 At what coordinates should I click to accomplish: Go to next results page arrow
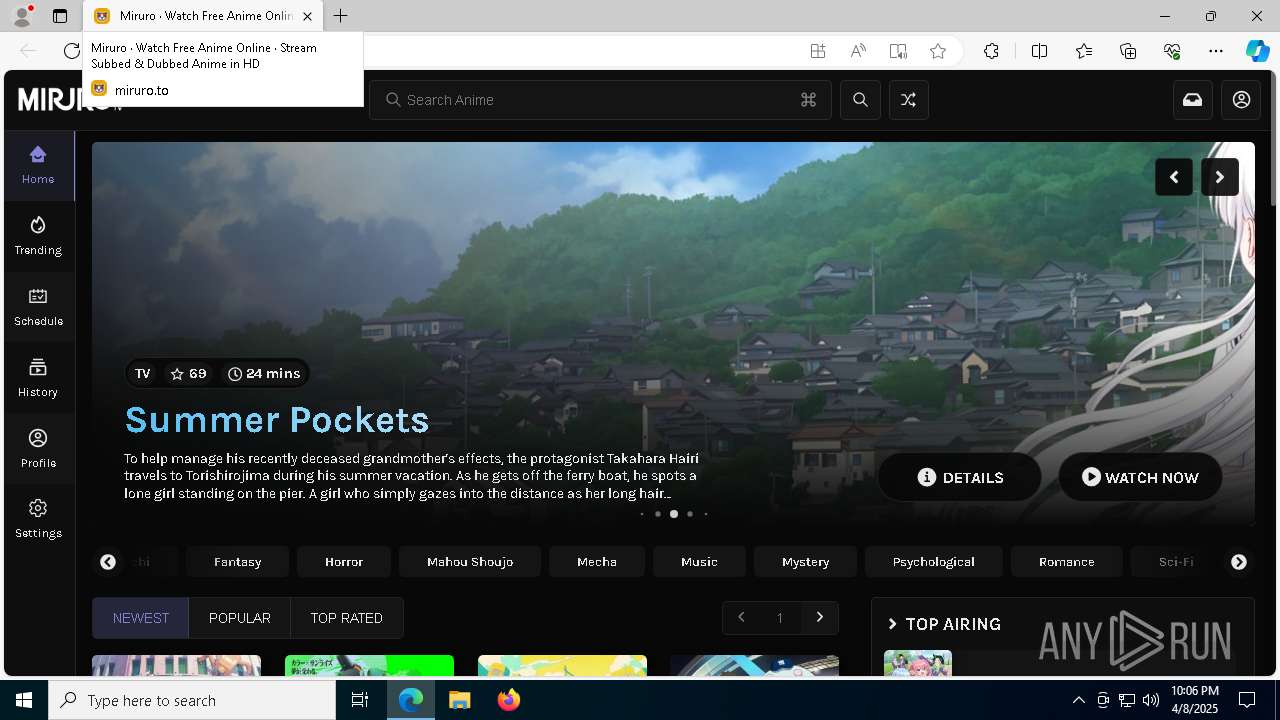point(820,618)
